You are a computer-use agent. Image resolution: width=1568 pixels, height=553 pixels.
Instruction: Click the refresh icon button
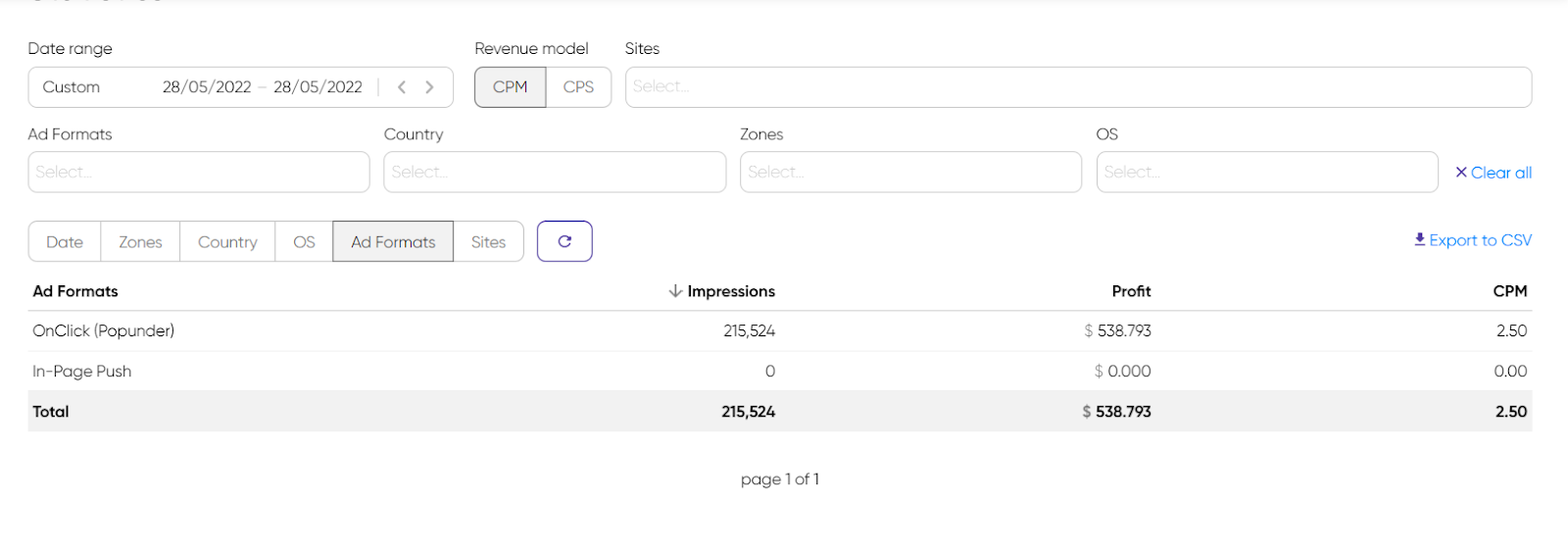pos(564,241)
